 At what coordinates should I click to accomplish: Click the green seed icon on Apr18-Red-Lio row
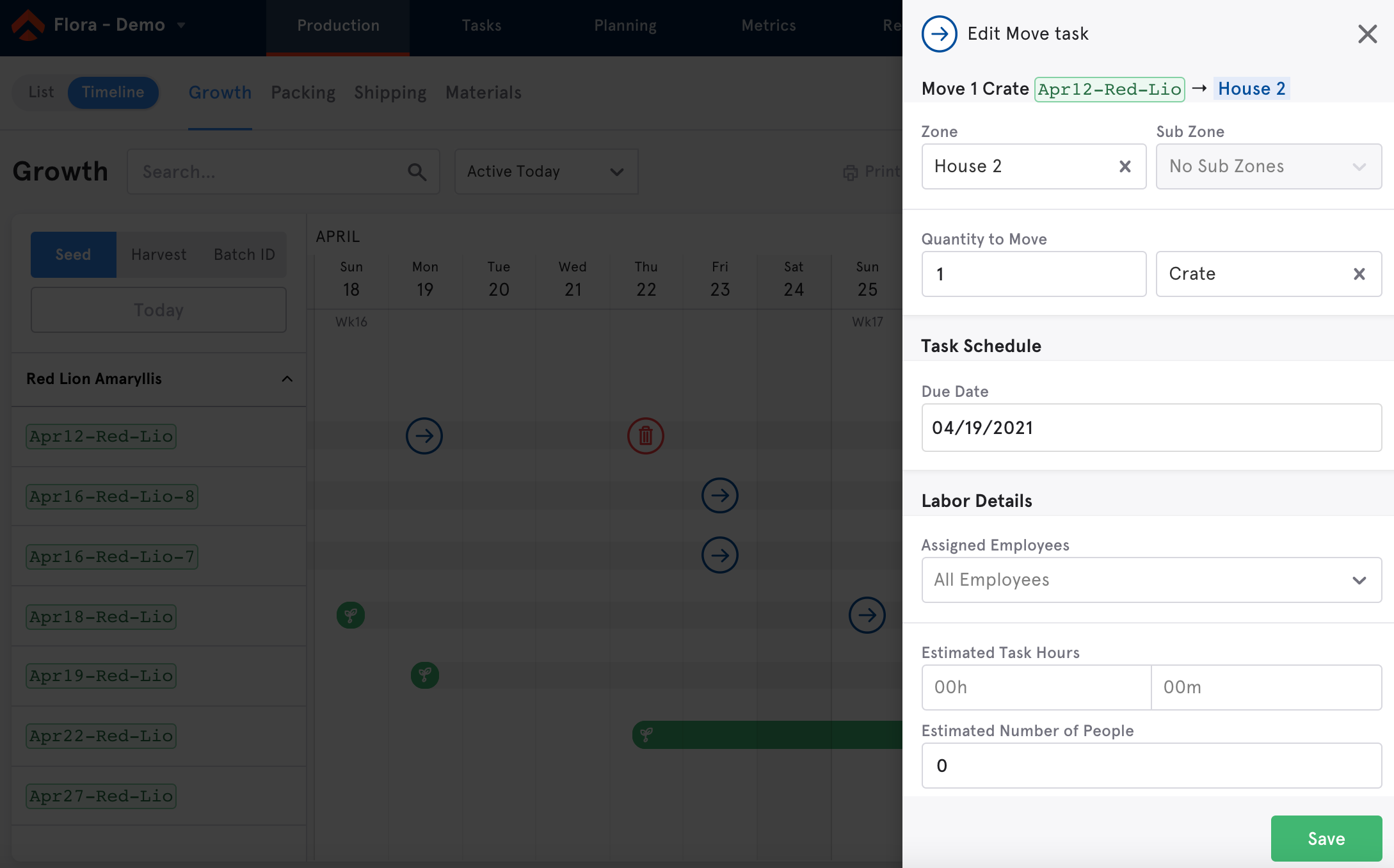[351, 615]
